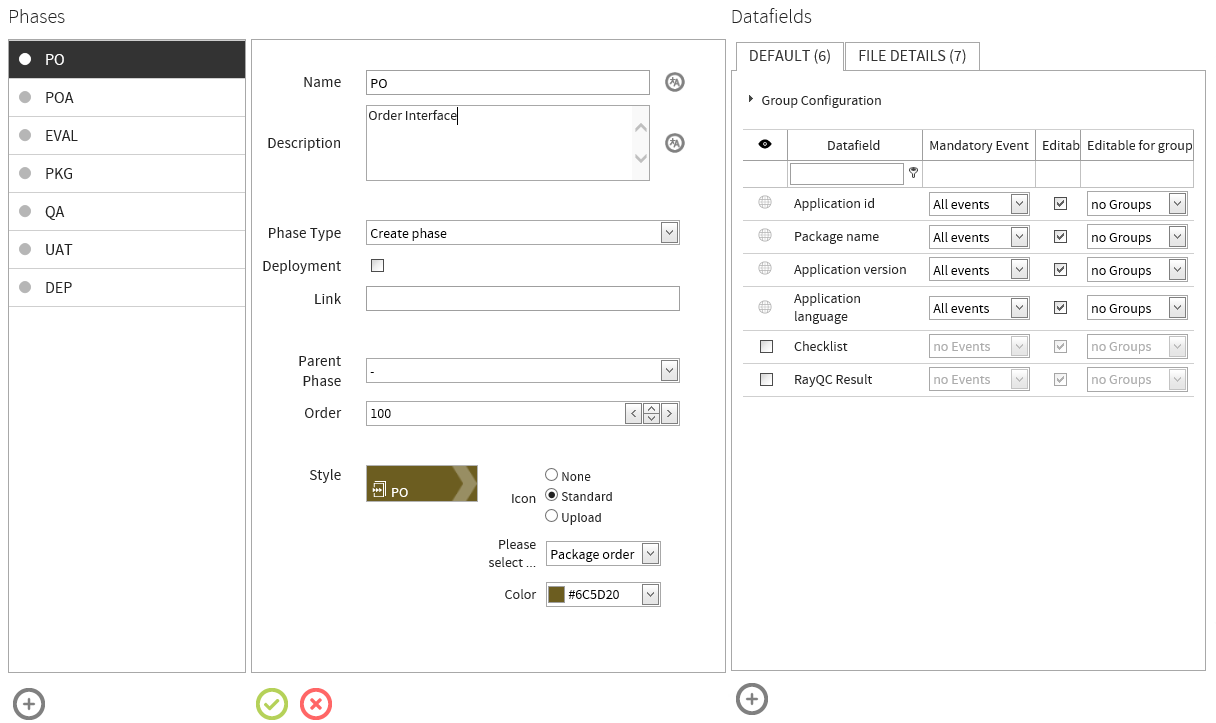Click the PO style preview banner
The width and height of the screenshot is (1216, 723).
(x=421, y=483)
